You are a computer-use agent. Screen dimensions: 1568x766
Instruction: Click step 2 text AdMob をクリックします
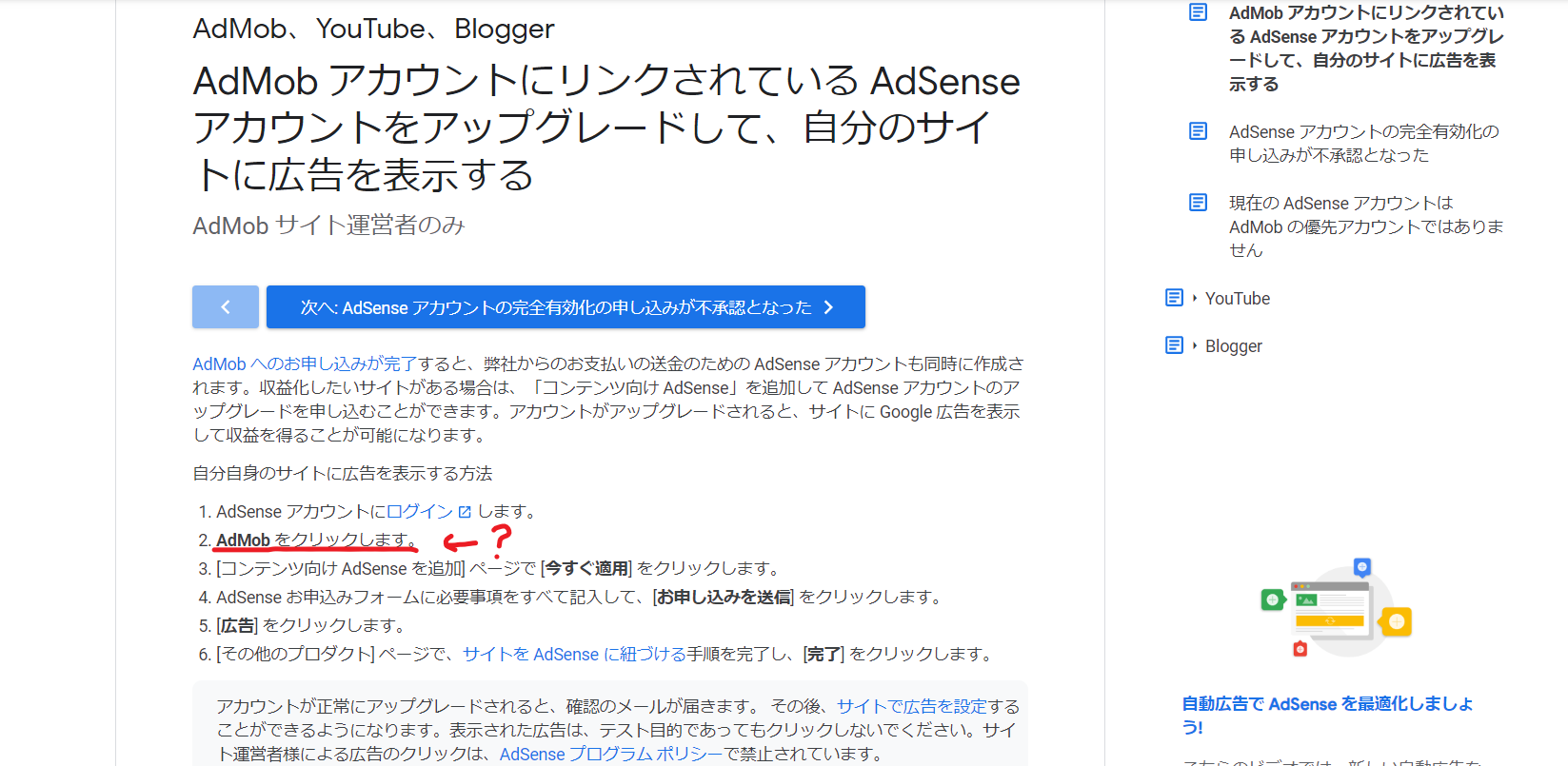[x=316, y=540]
